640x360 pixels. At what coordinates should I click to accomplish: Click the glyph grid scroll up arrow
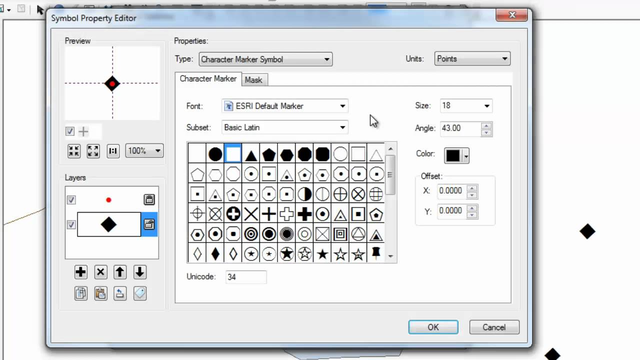pos(391,149)
